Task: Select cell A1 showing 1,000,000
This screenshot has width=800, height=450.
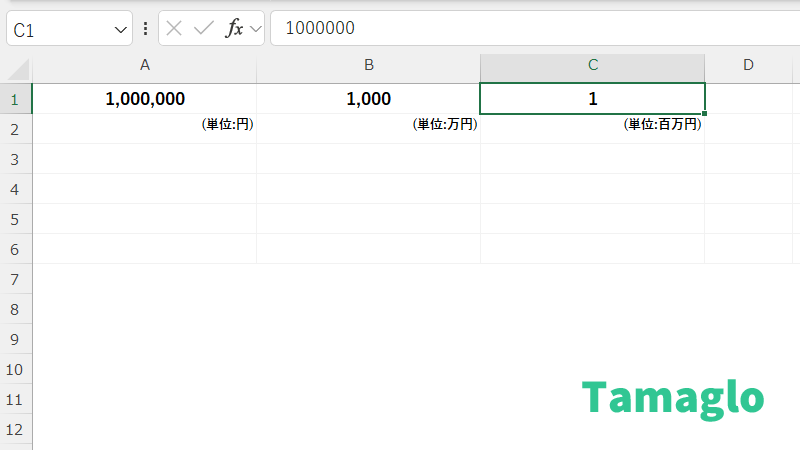Action: (x=145, y=99)
